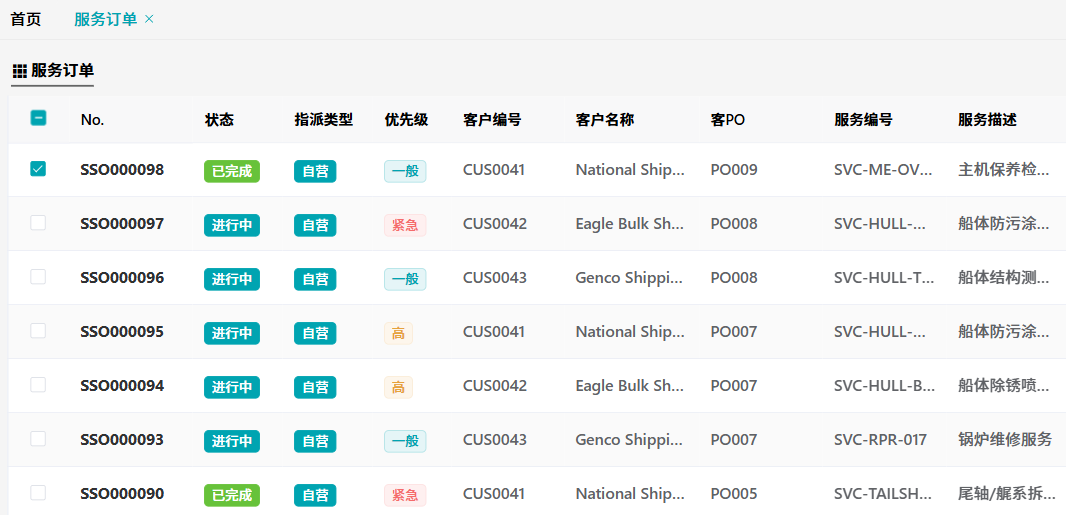Open order number SSO000095

(x=122, y=332)
